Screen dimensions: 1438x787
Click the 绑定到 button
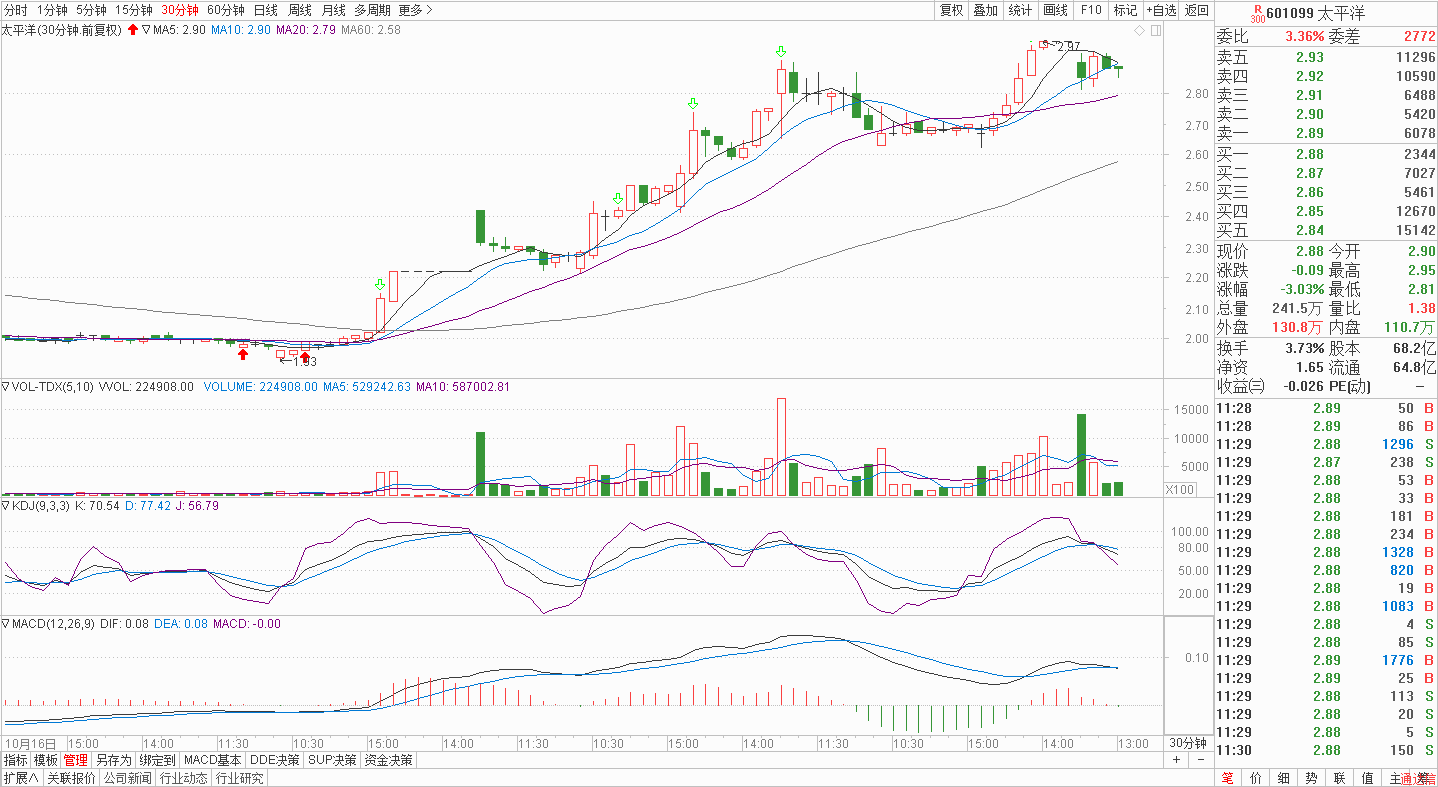coord(157,760)
